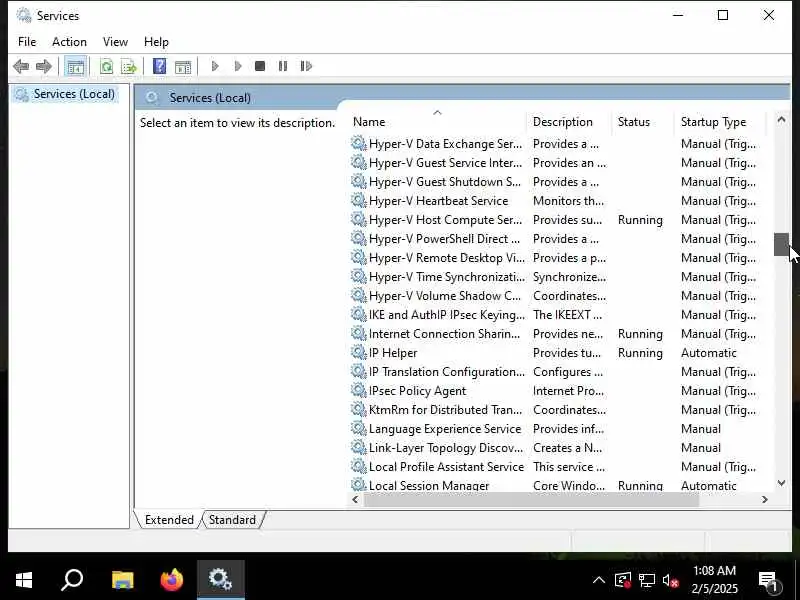Image resolution: width=800 pixels, height=600 pixels.
Task: Click Services gear icon in taskbar
Action: pos(220,580)
